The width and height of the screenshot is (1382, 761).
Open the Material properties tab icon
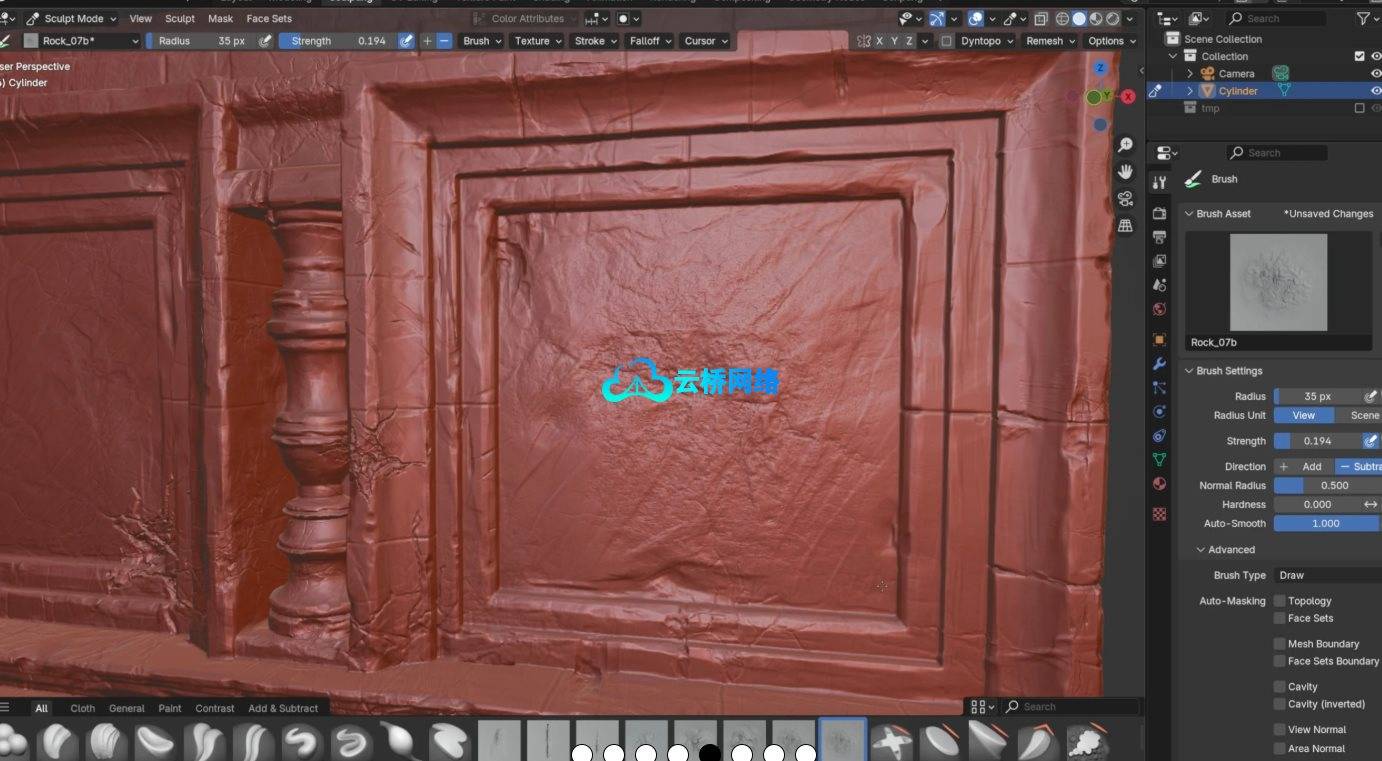click(x=1159, y=484)
